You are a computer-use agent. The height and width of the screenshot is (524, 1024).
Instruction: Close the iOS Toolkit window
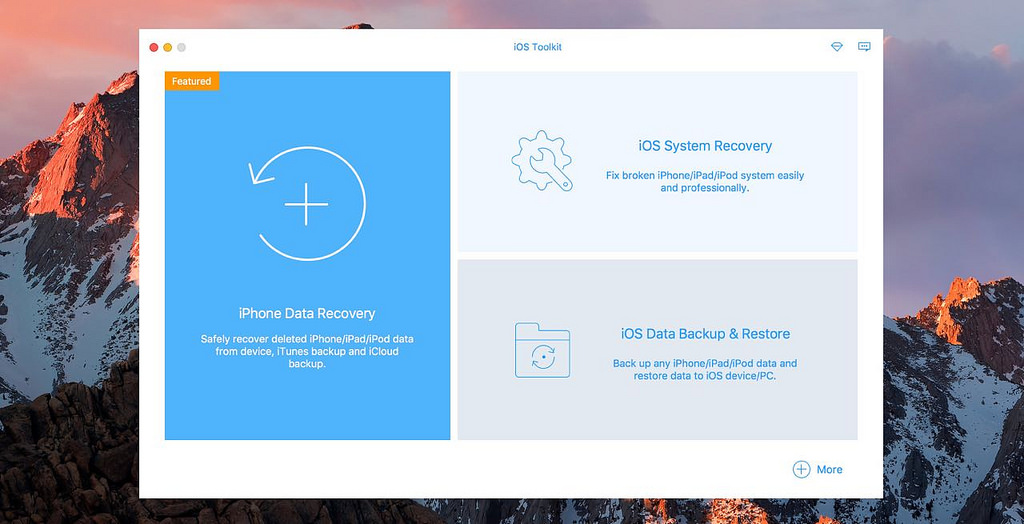[154, 47]
